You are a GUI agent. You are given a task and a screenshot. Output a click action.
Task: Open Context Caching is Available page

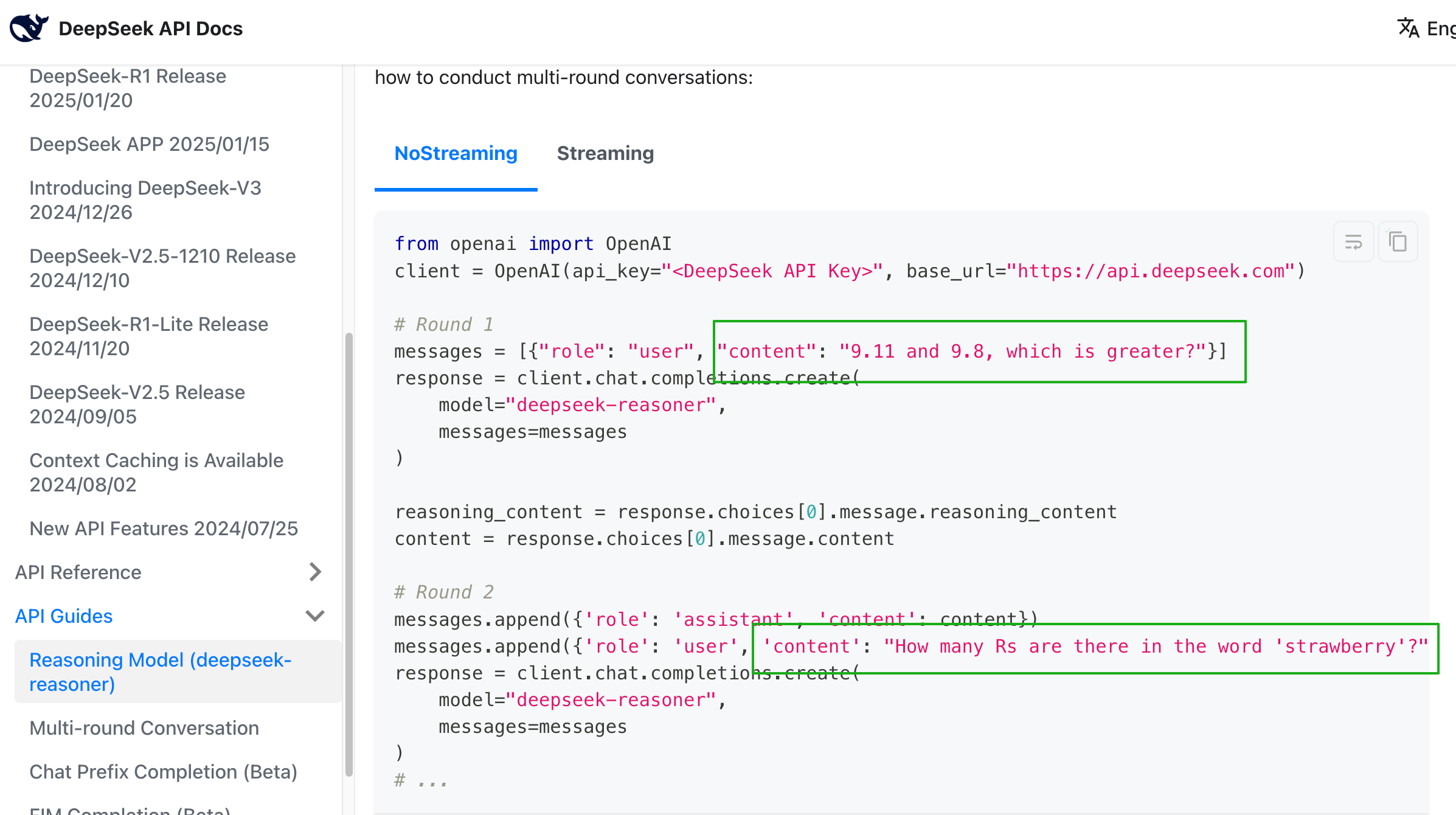coord(156,473)
